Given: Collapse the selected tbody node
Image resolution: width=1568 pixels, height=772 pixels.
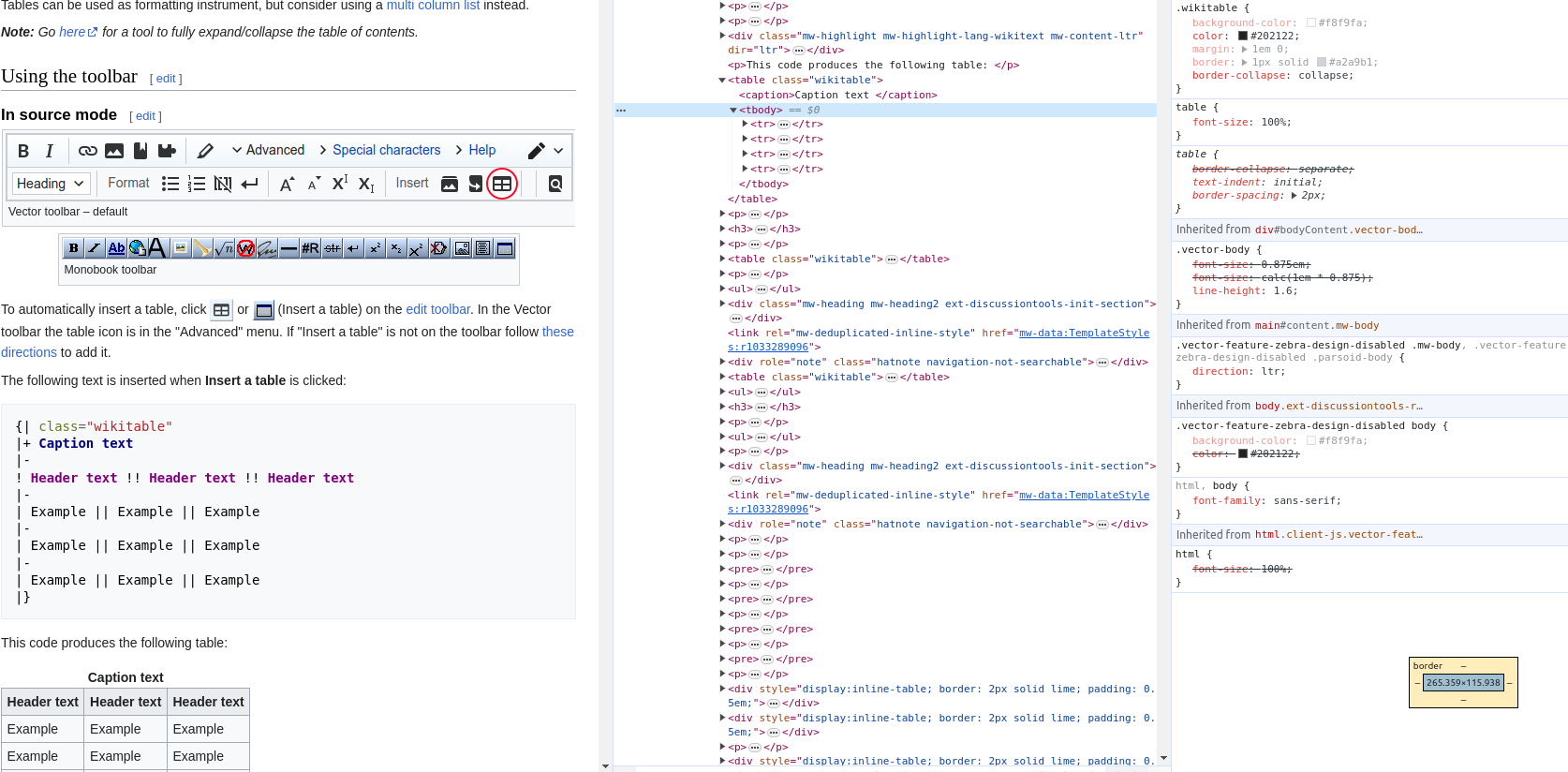Looking at the screenshot, I should [x=733, y=111].
